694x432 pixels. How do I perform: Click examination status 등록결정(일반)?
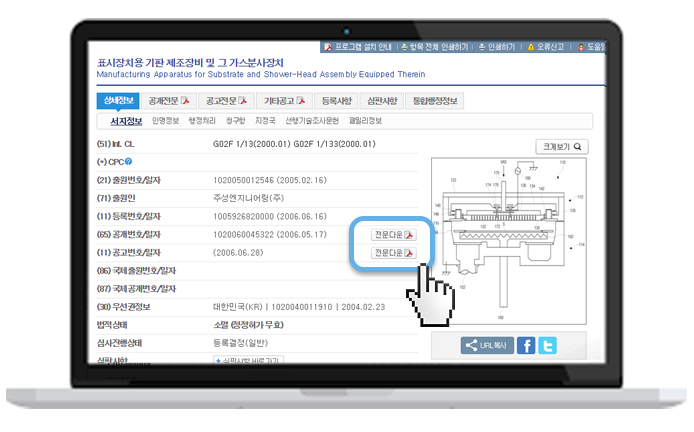coord(240,343)
